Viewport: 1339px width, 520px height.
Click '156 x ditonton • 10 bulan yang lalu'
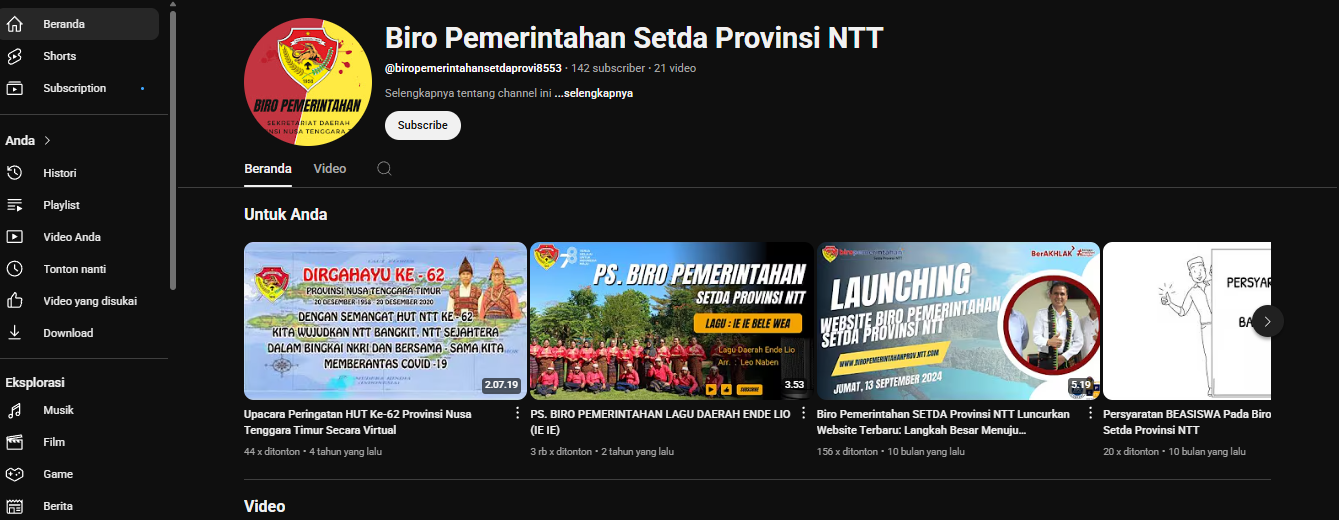coord(891,452)
